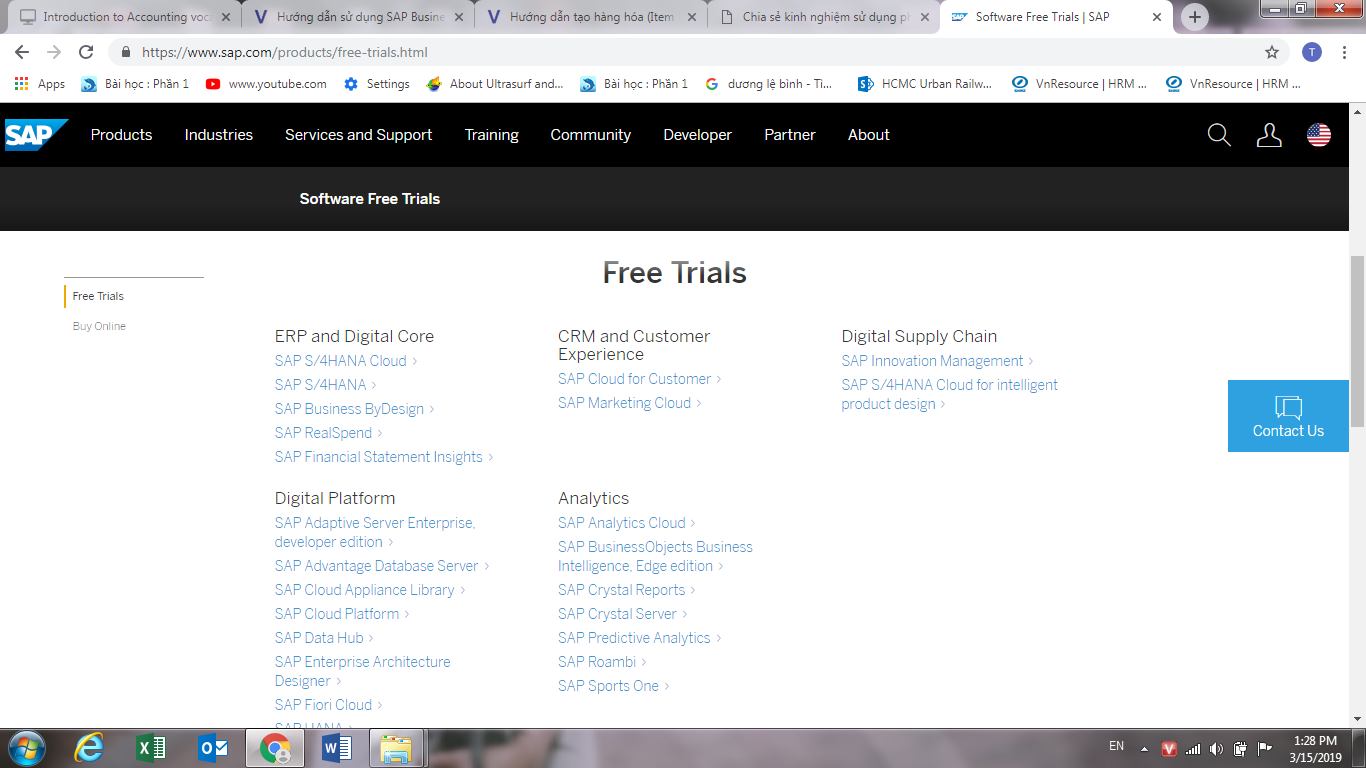Open the SAP Crystal Reports link
The height and width of the screenshot is (768, 1366).
(621, 590)
